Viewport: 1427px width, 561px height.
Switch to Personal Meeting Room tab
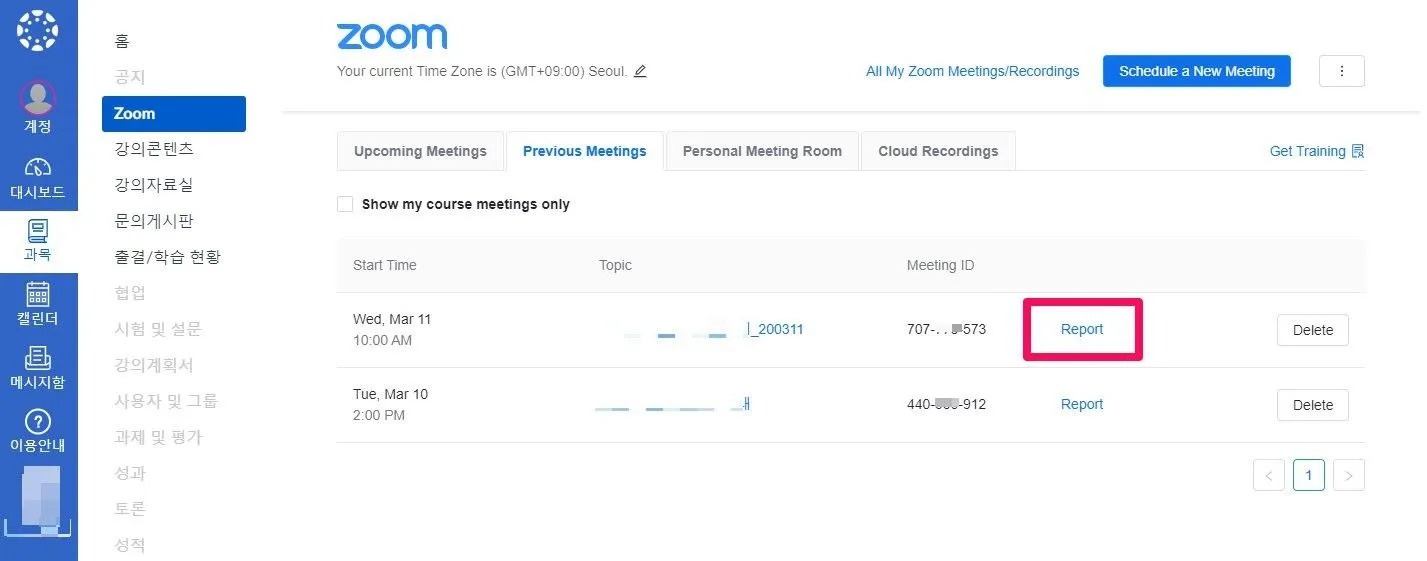762,151
